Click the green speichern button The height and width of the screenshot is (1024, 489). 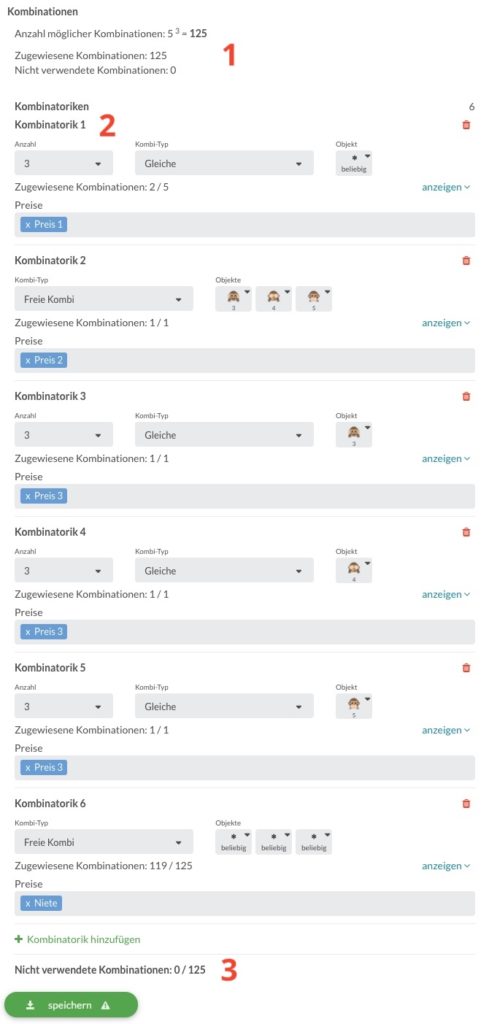coord(71,1005)
